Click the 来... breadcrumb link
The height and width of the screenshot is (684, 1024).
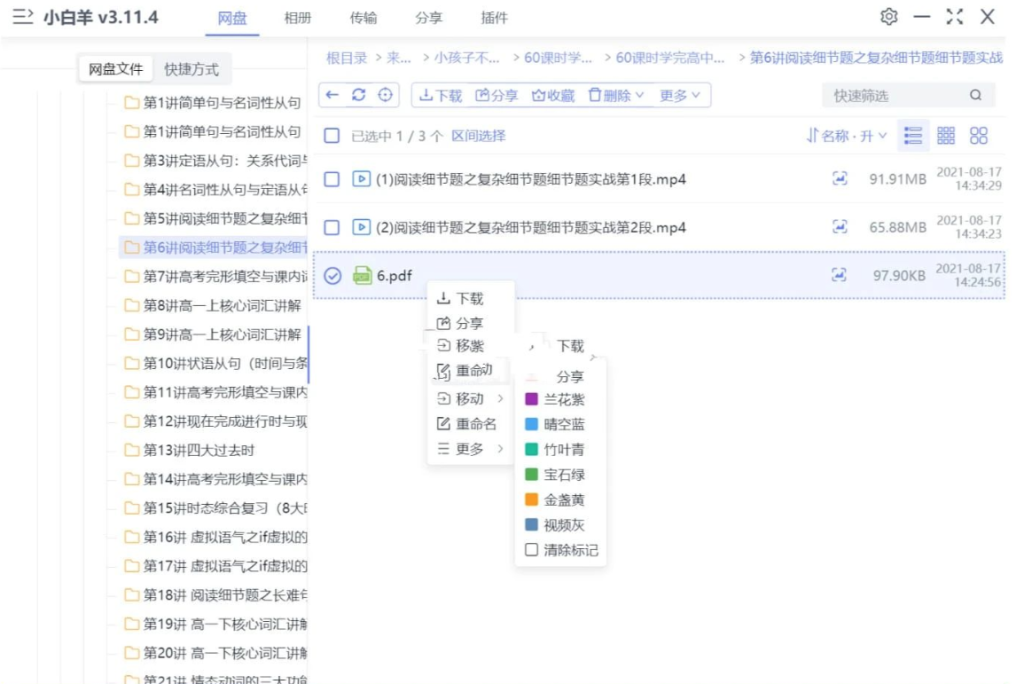(398, 58)
